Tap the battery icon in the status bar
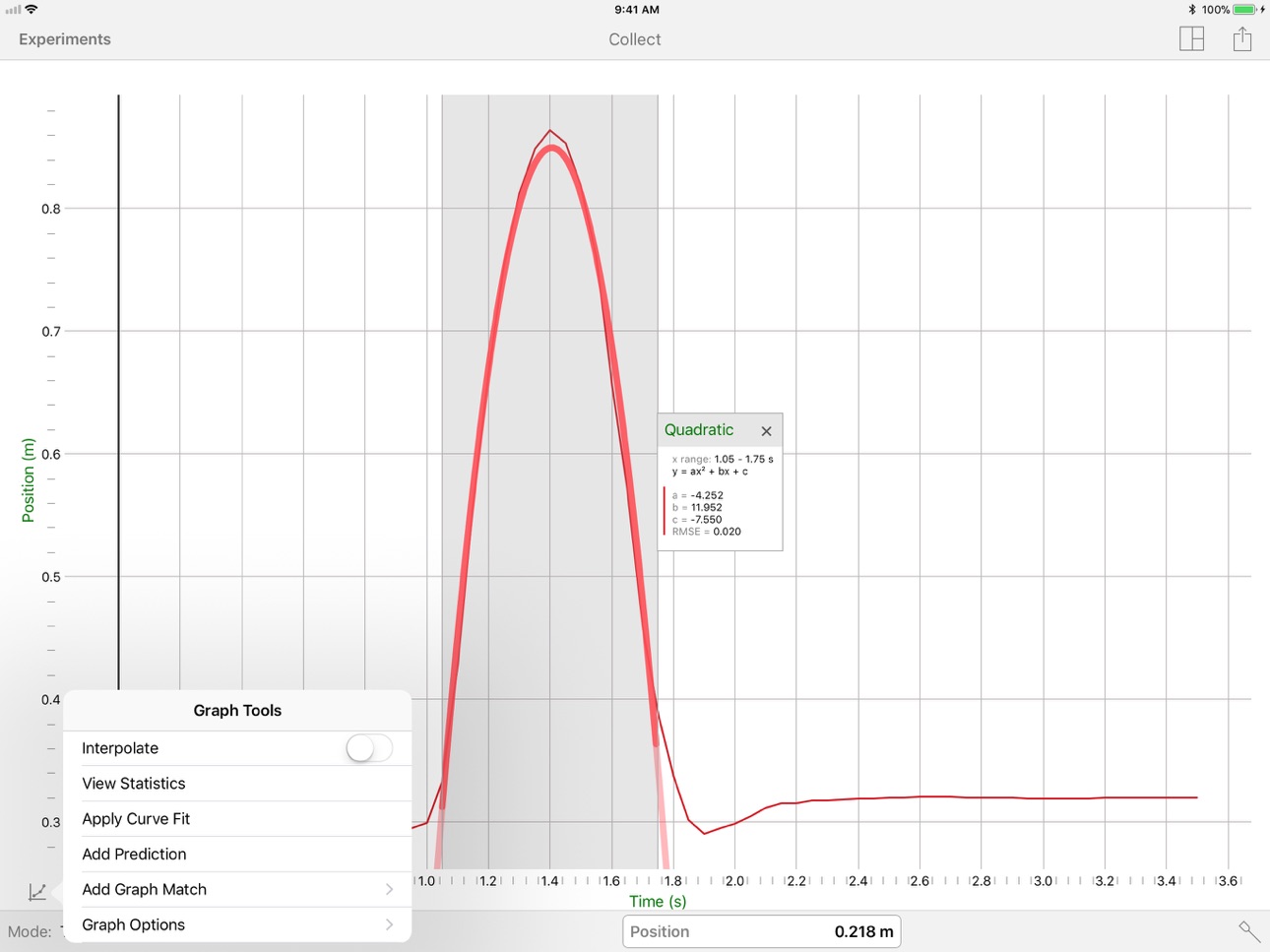The image size is (1270, 952). (x=1245, y=9)
